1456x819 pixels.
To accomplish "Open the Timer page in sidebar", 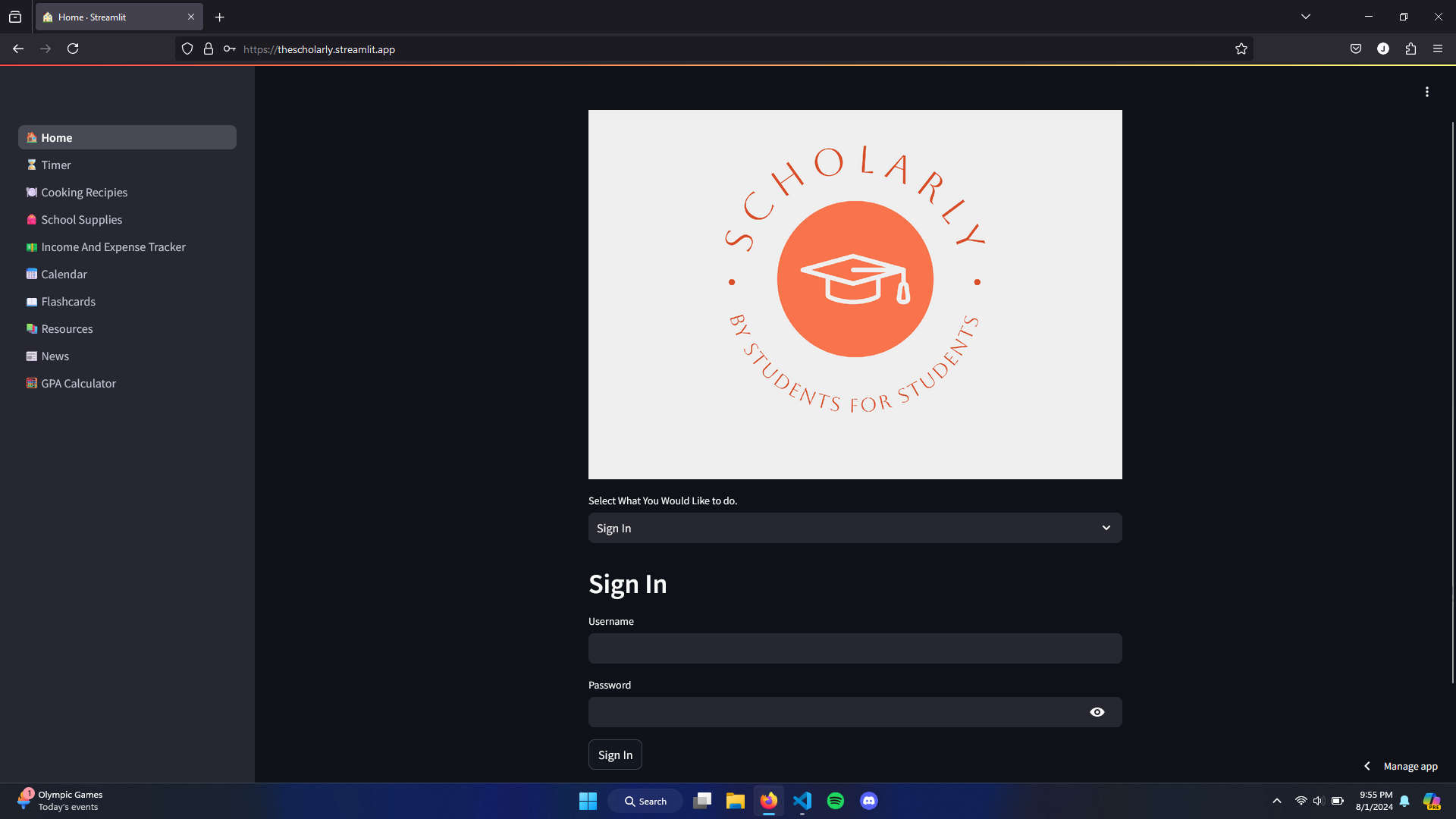I will coord(56,165).
